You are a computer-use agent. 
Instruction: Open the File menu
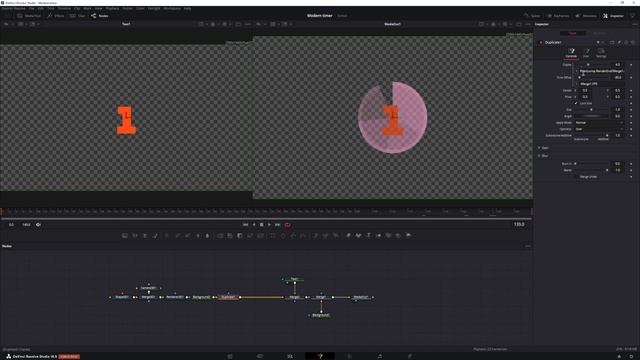pyautogui.click(x=31, y=8)
